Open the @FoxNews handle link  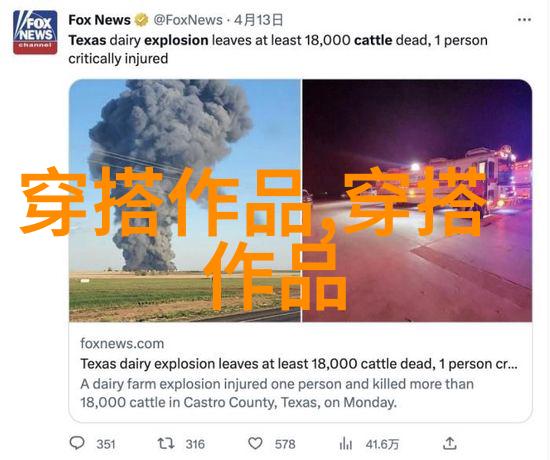(188, 20)
